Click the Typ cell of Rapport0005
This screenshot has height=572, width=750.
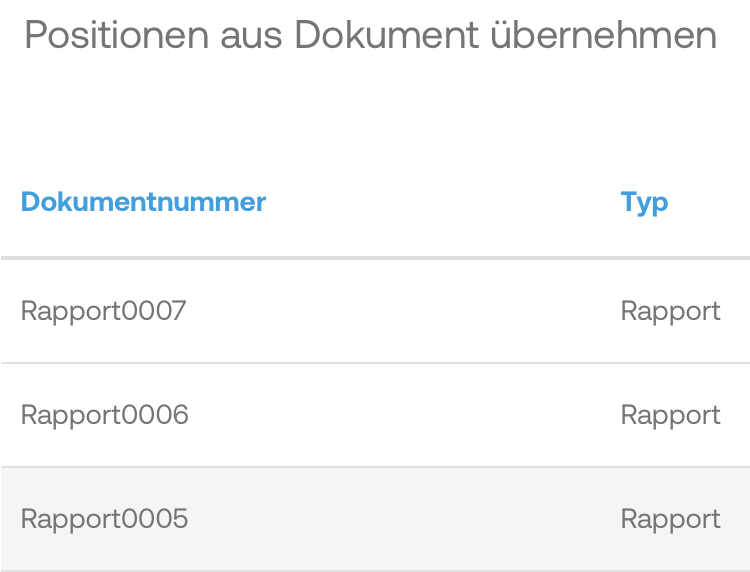[670, 519]
